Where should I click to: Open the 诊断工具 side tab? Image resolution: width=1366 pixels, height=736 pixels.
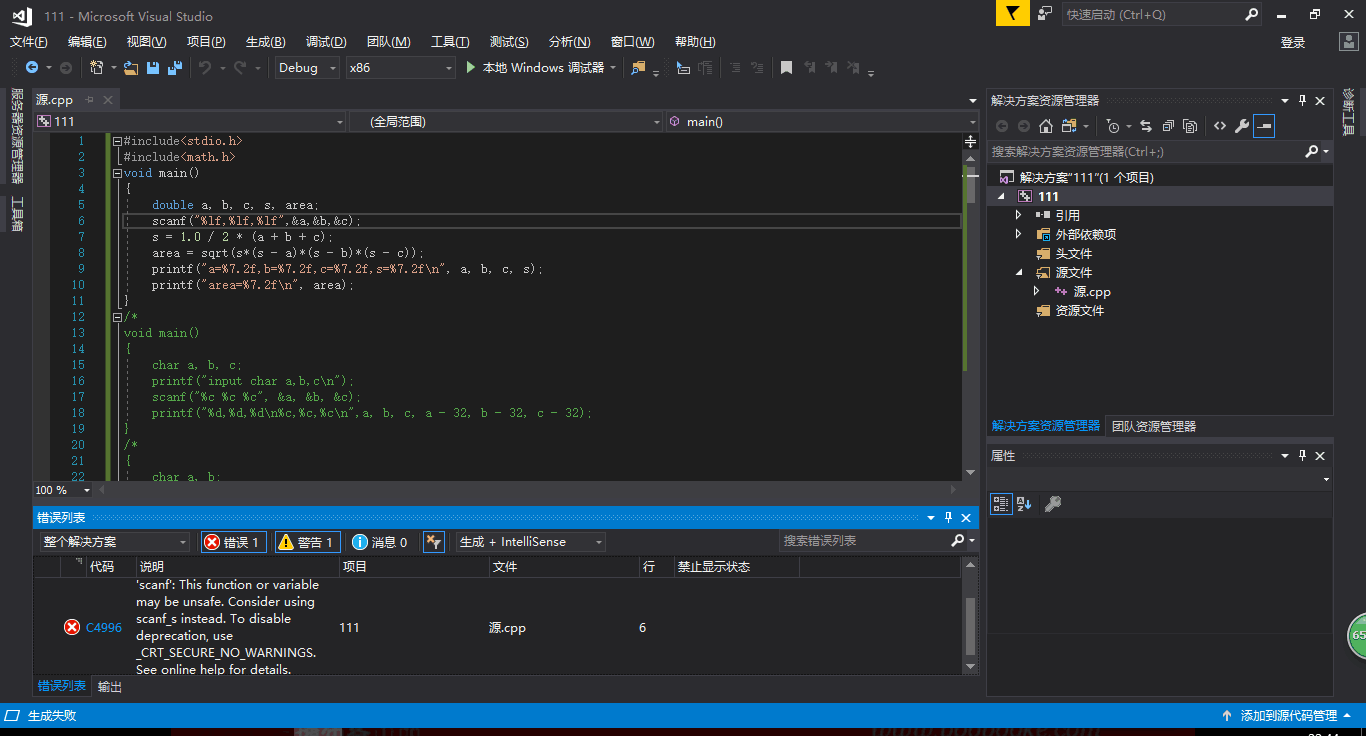coord(1348,111)
